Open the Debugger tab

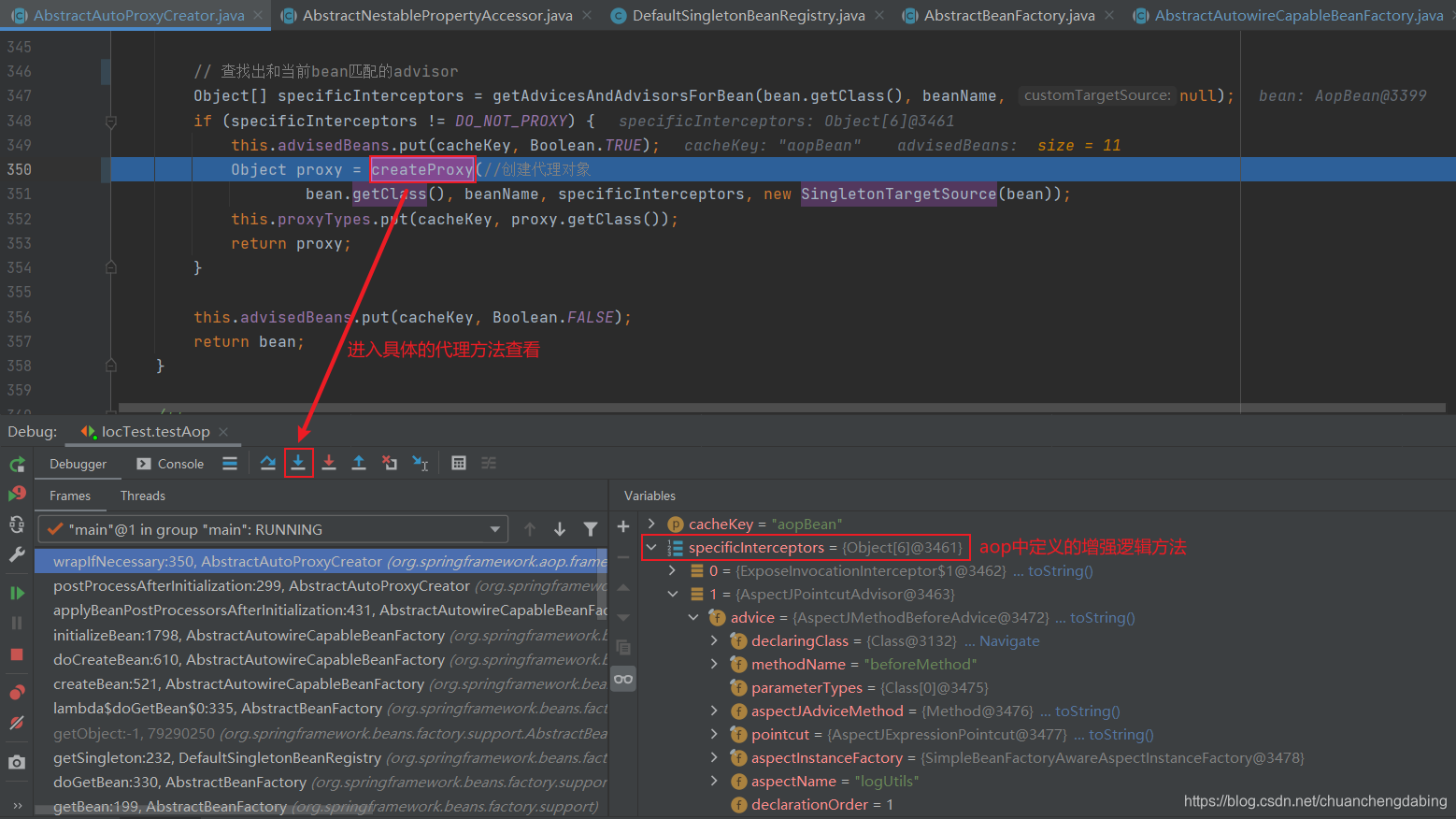click(79, 464)
